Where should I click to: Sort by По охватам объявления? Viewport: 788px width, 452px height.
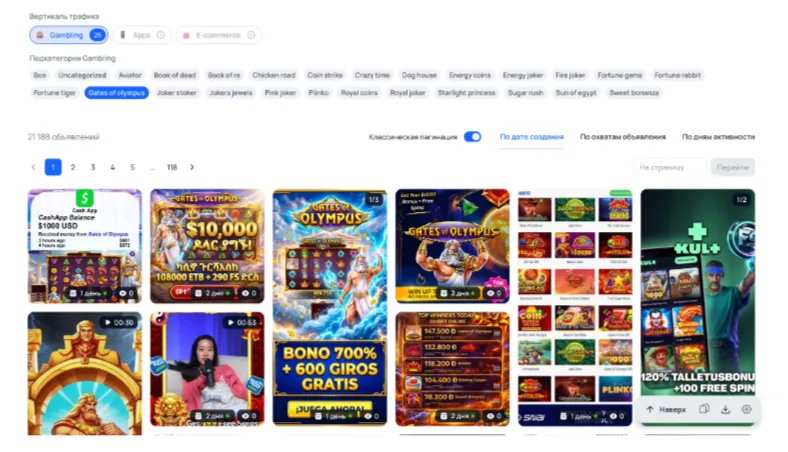(x=623, y=137)
